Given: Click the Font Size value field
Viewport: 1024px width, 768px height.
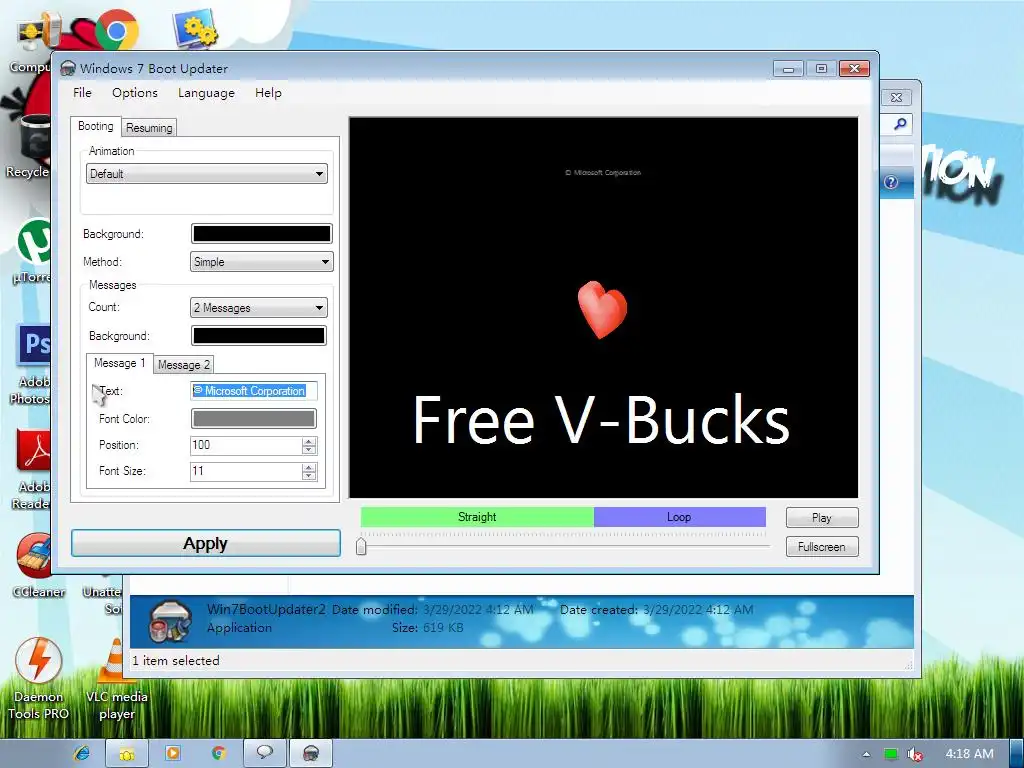Looking at the screenshot, I should (246, 472).
